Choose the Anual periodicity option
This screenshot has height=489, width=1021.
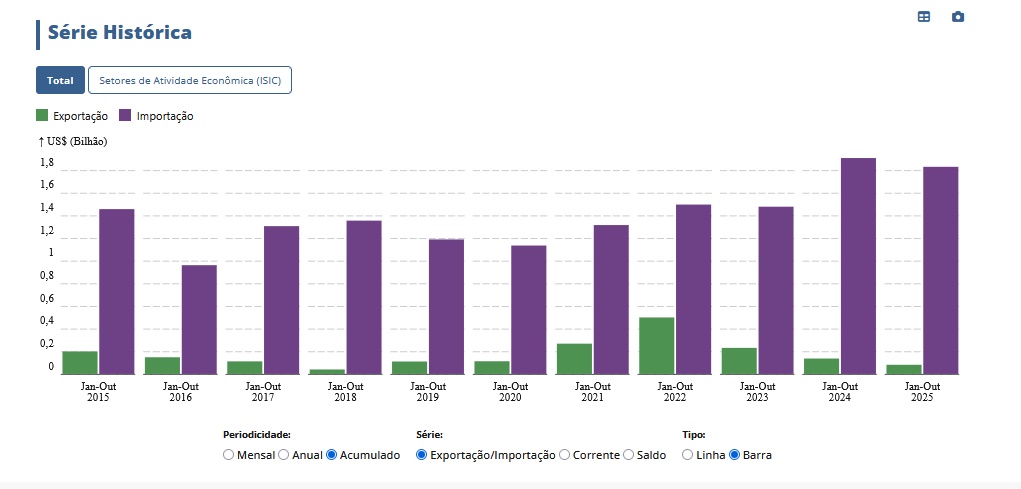284,455
